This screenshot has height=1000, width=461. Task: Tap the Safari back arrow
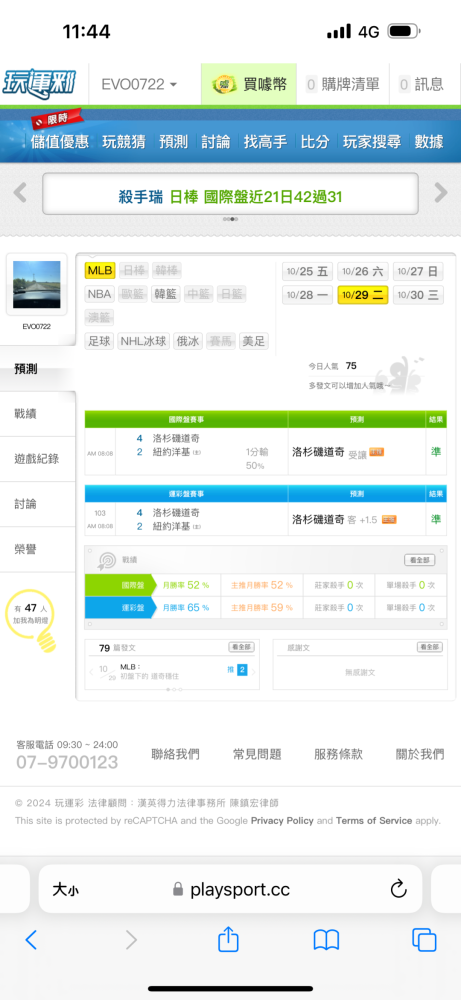(x=31, y=940)
